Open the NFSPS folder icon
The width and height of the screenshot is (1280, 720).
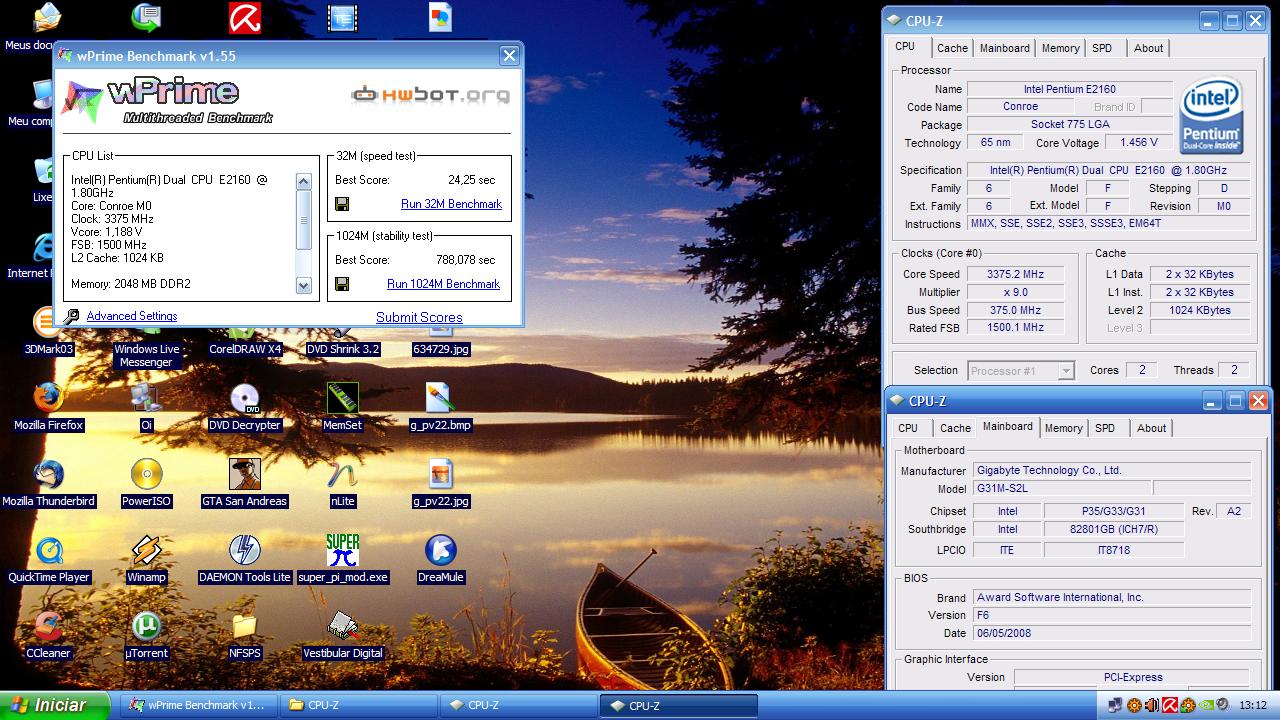pyautogui.click(x=244, y=635)
